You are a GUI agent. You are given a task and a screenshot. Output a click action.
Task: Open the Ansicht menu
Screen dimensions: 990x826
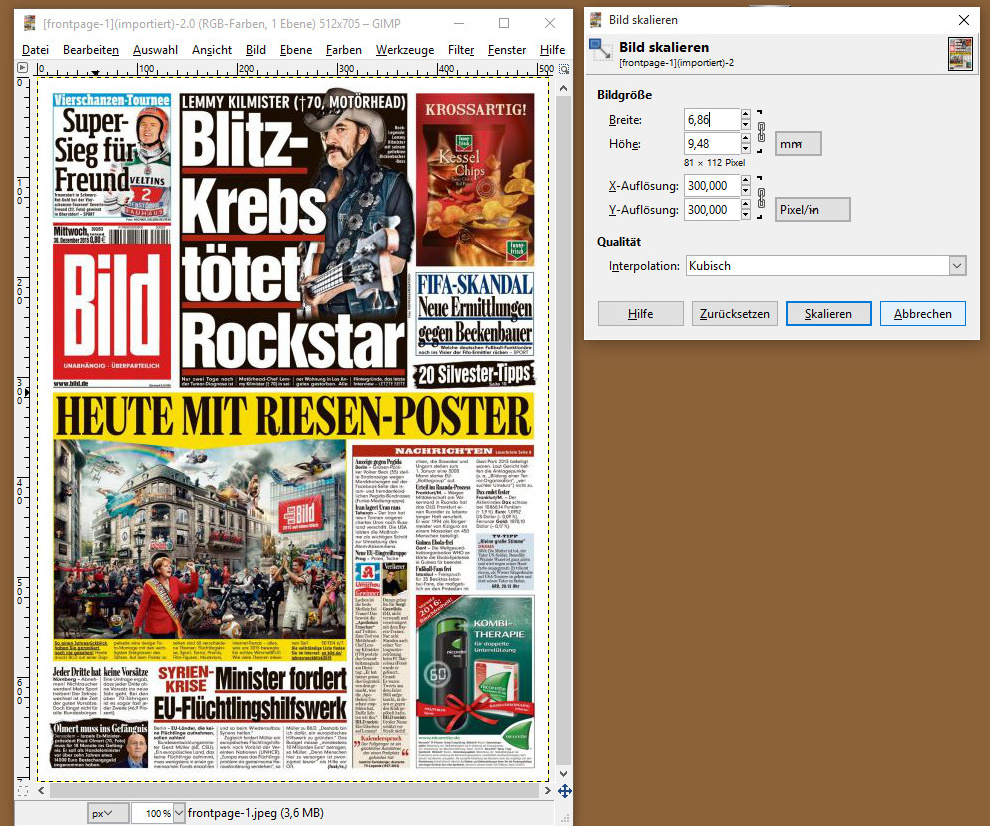[x=212, y=50]
